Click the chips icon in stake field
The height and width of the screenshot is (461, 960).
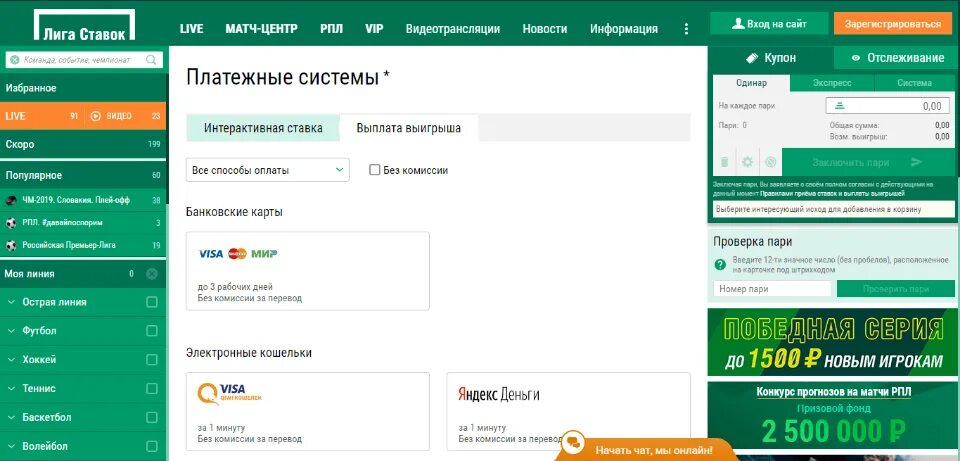(839, 106)
